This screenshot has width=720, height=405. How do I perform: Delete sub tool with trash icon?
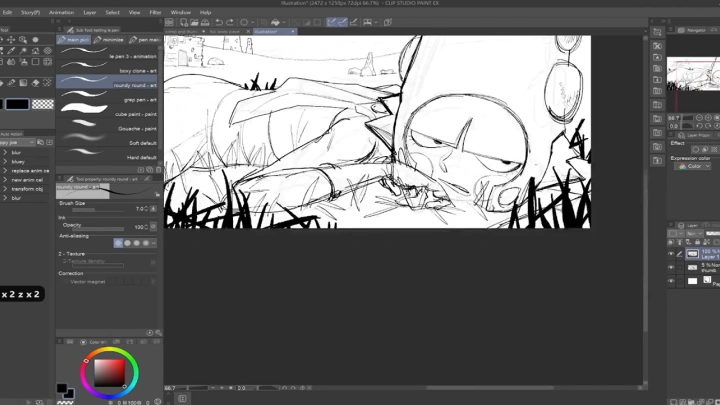coord(158,169)
